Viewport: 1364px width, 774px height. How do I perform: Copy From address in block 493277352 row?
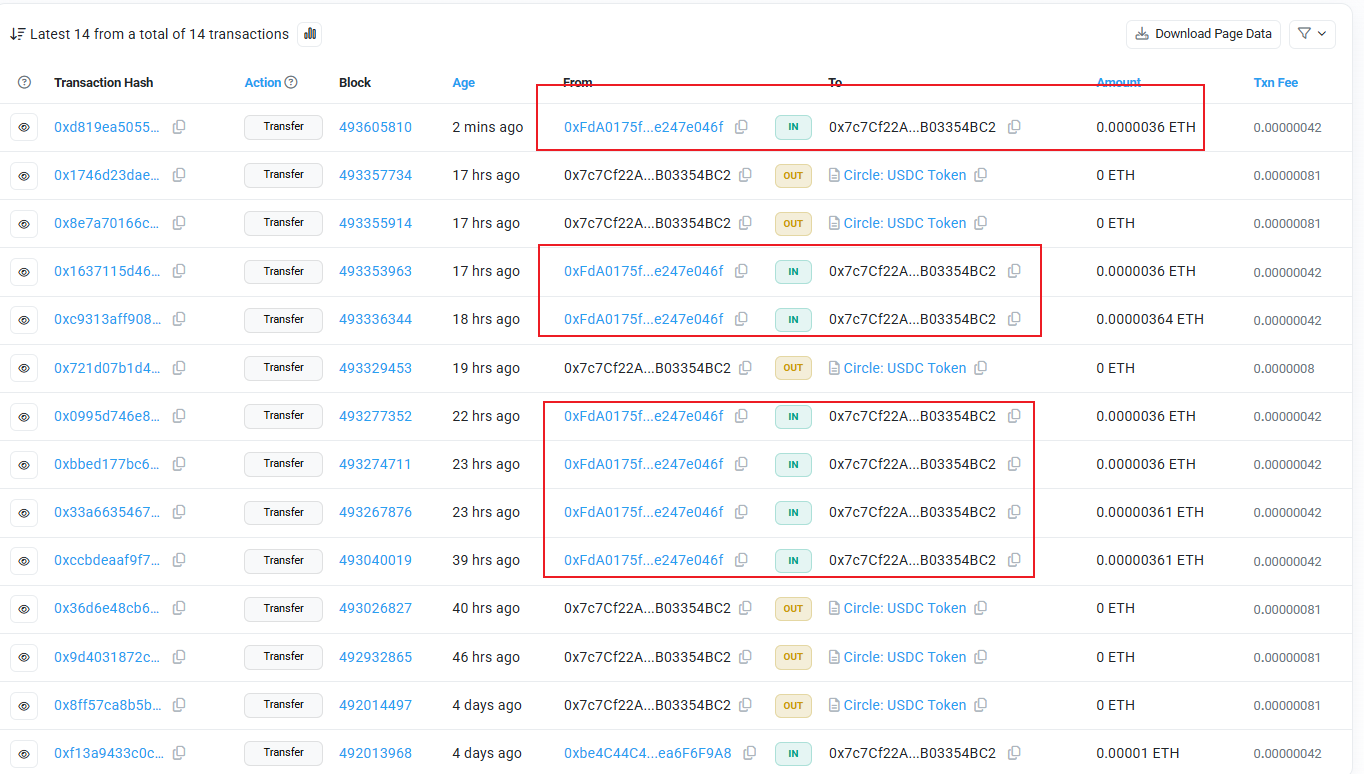pyautogui.click(x=741, y=416)
